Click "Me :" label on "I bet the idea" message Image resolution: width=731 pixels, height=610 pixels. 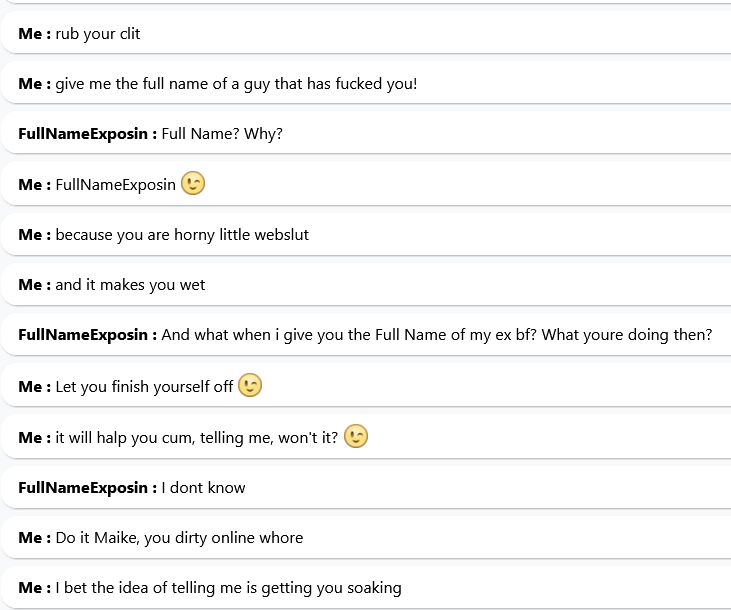(x=34, y=588)
